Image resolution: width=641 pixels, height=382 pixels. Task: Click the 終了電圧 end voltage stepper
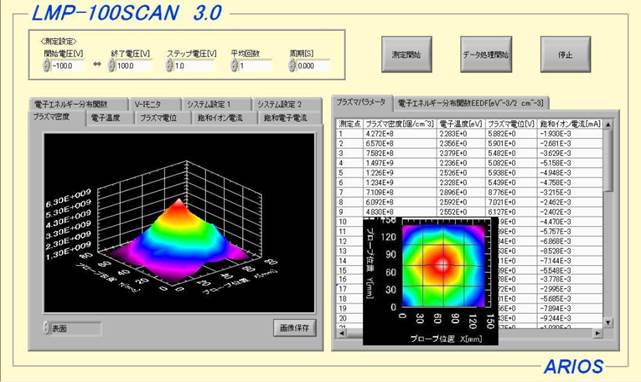[112, 65]
